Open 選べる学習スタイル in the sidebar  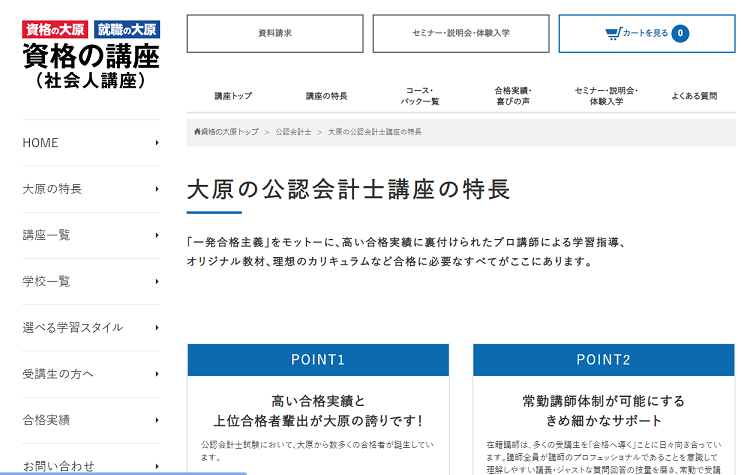coord(91,328)
